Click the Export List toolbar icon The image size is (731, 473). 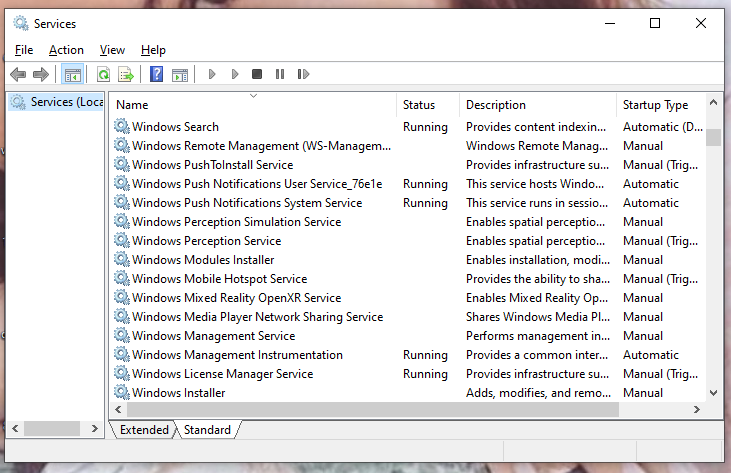pos(126,74)
